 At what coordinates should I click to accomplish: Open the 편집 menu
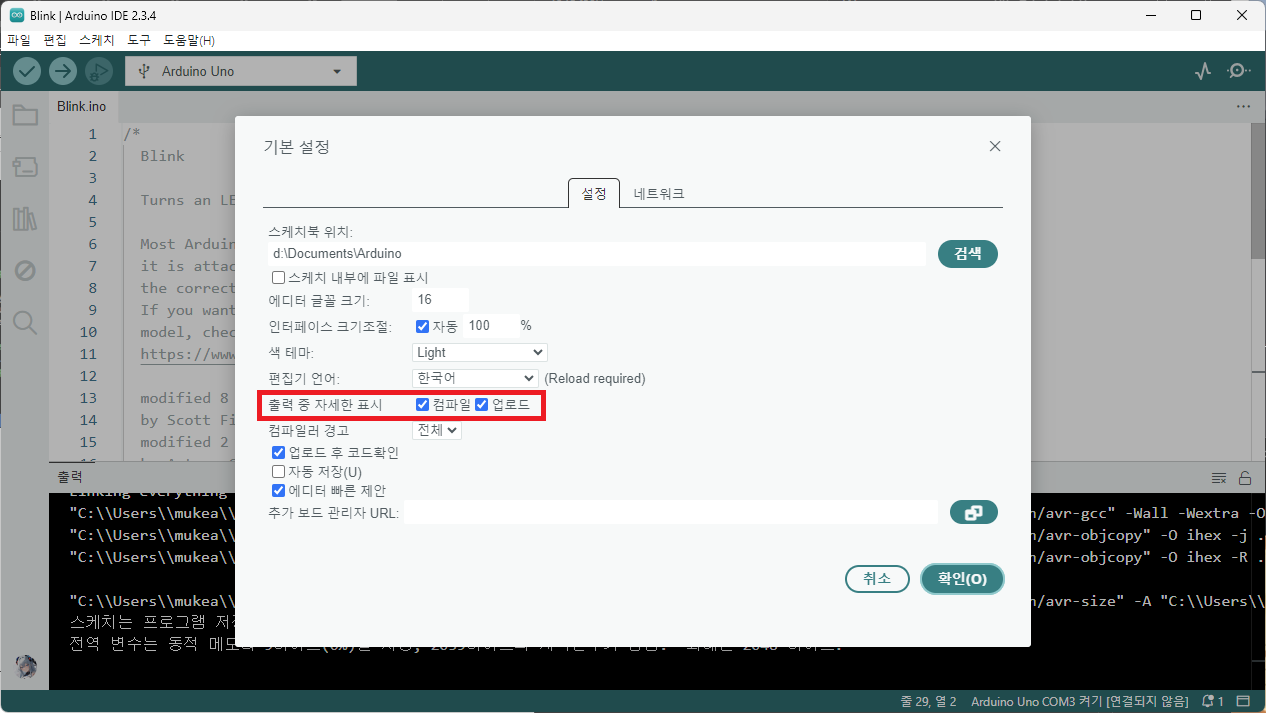click(x=55, y=41)
